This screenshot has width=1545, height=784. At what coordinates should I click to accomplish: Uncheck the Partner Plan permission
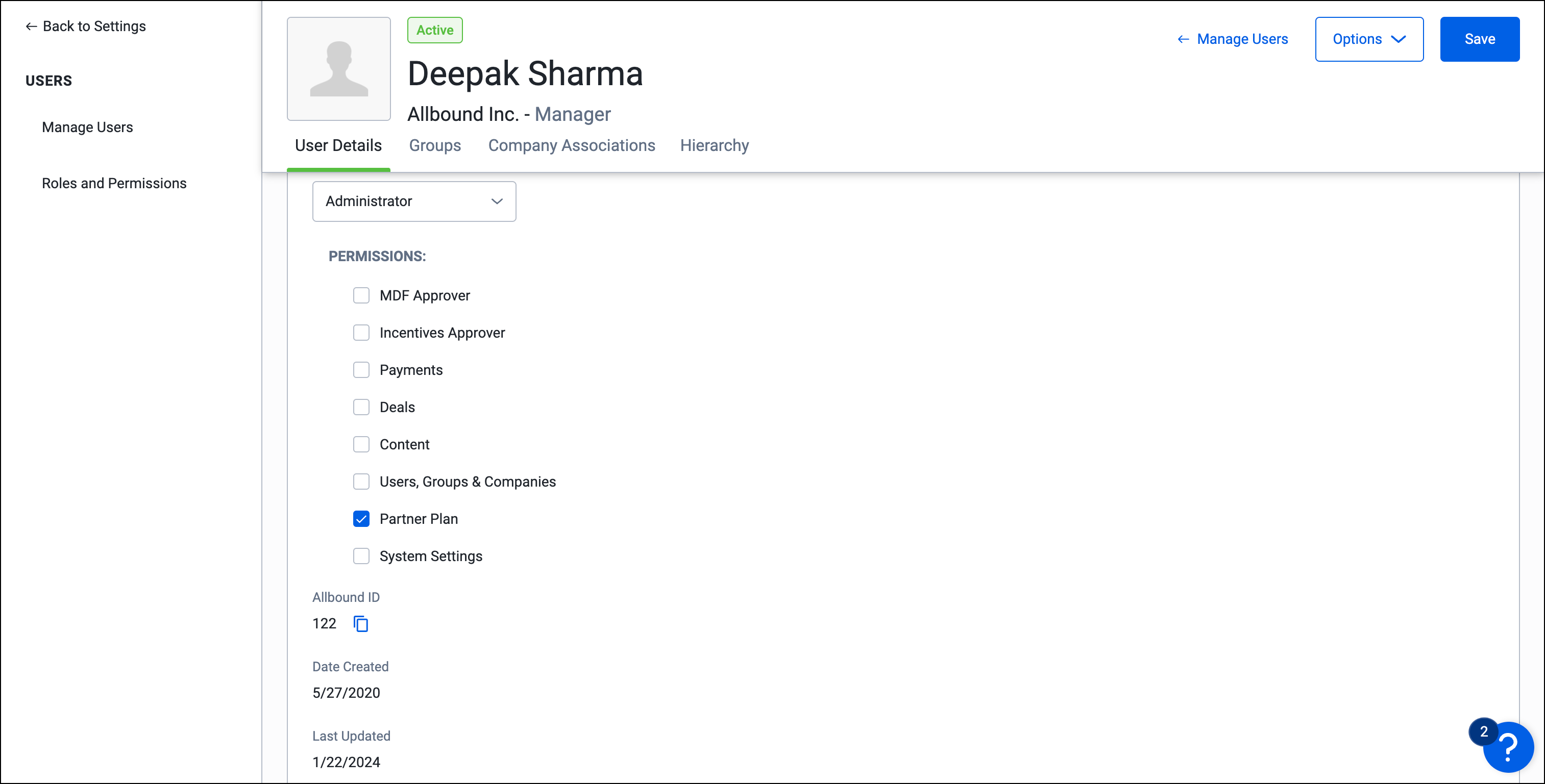coord(361,518)
